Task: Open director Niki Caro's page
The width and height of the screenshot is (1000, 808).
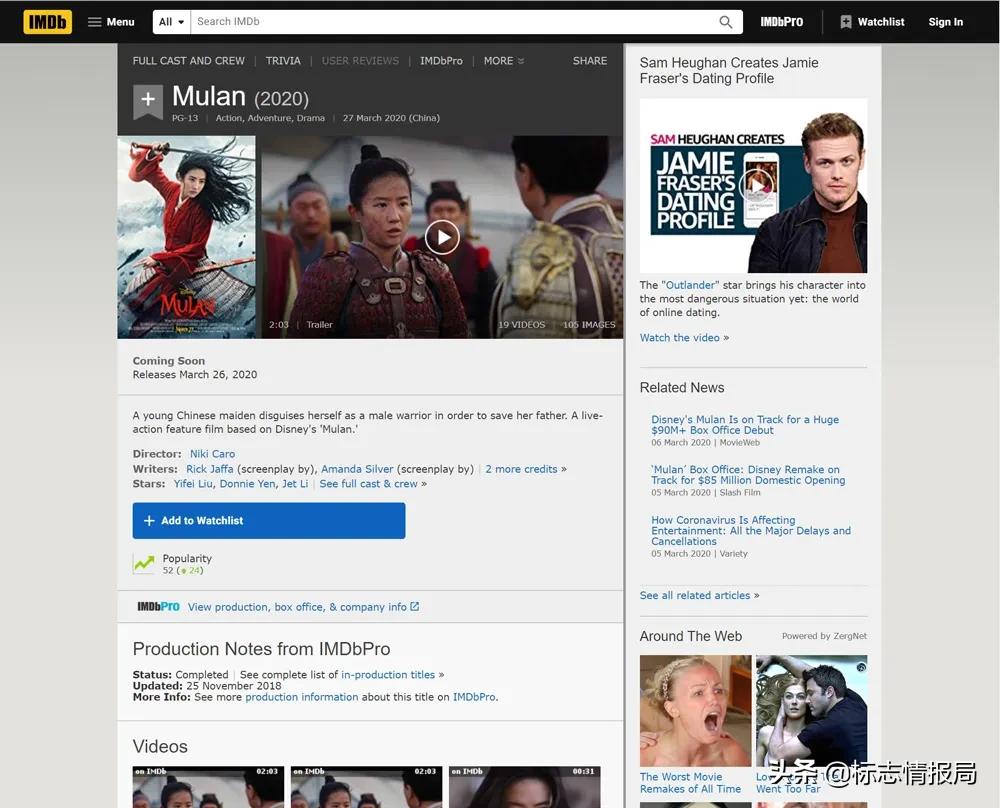Action: coord(212,454)
